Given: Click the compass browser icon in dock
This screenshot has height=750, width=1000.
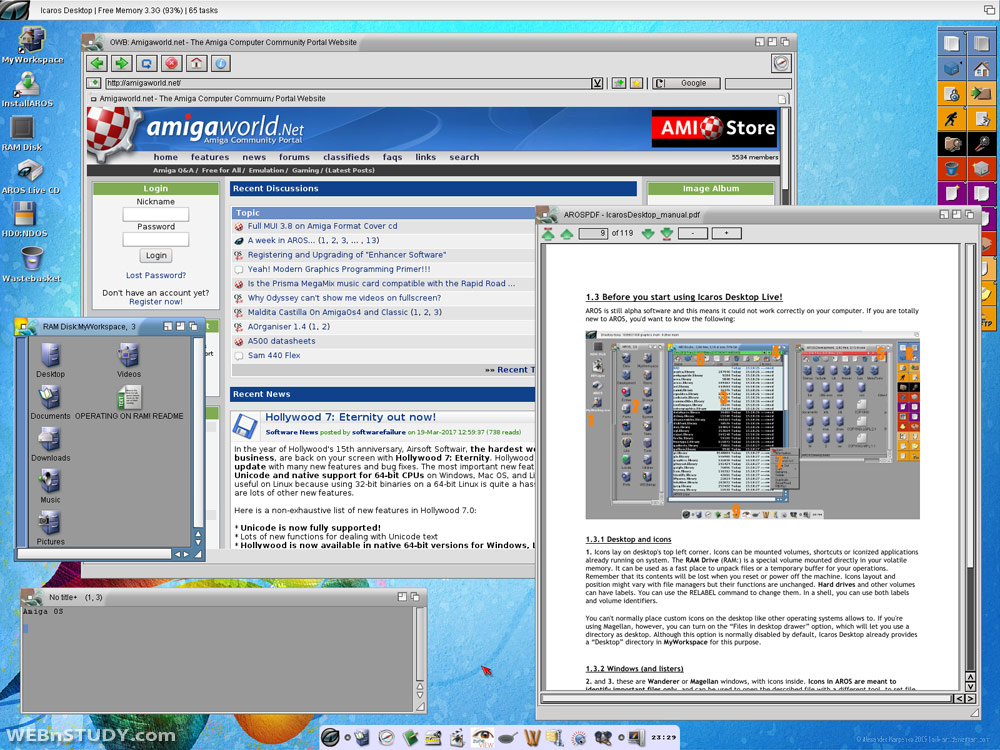Looking at the screenshot, I should 386,738.
